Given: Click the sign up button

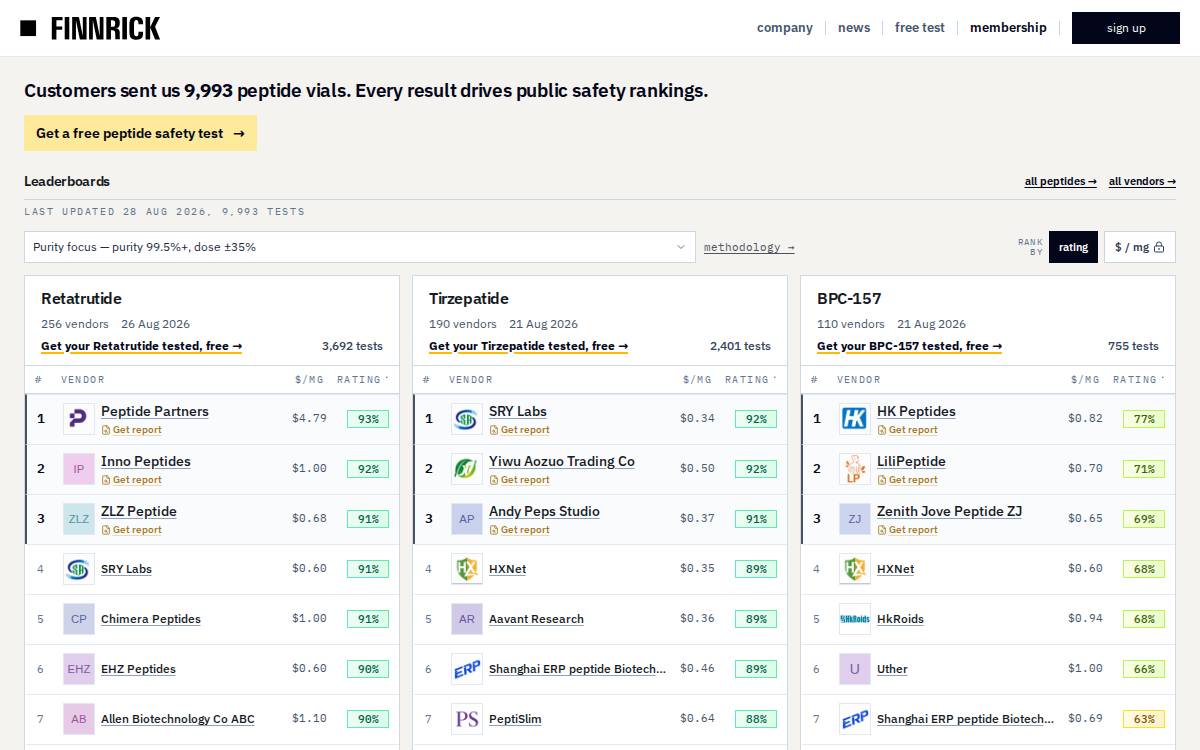Looking at the screenshot, I should (x=1126, y=28).
